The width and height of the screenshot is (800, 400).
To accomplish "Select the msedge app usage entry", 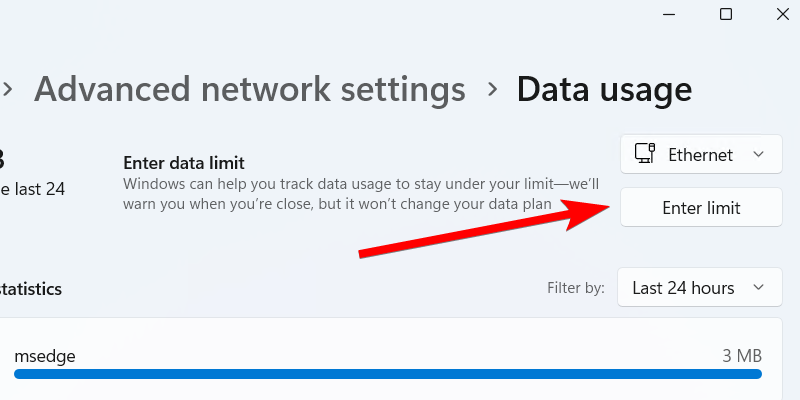I will click(45, 355).
